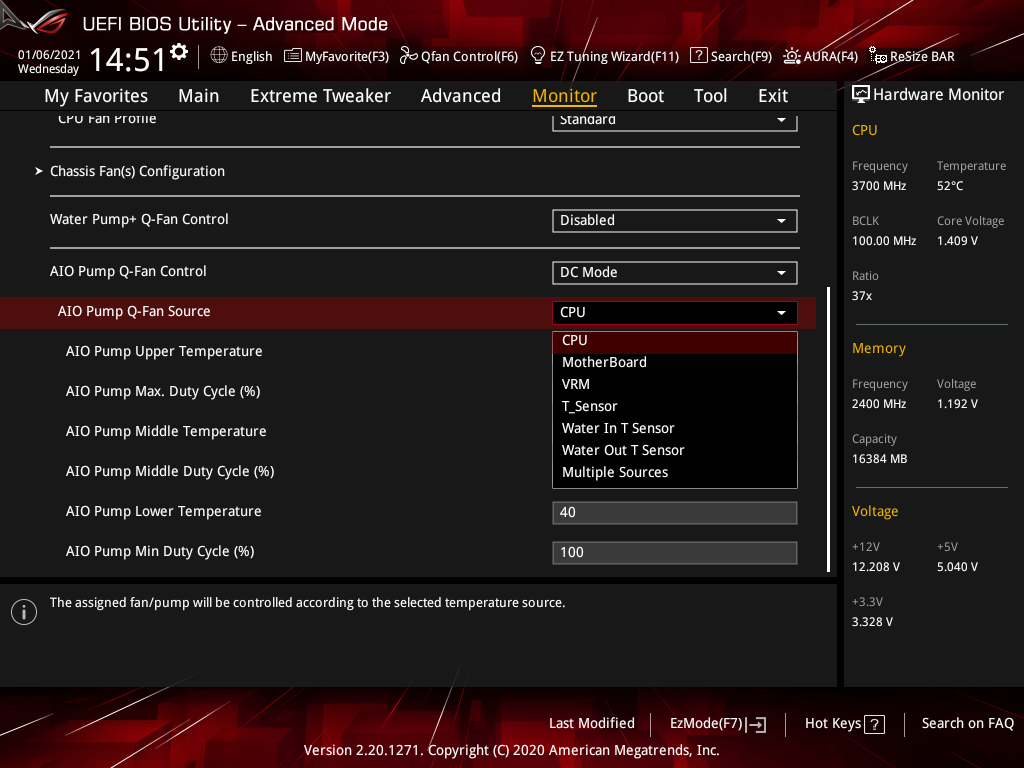
Task: Open the Tool tab
Action: pos(710,96)
